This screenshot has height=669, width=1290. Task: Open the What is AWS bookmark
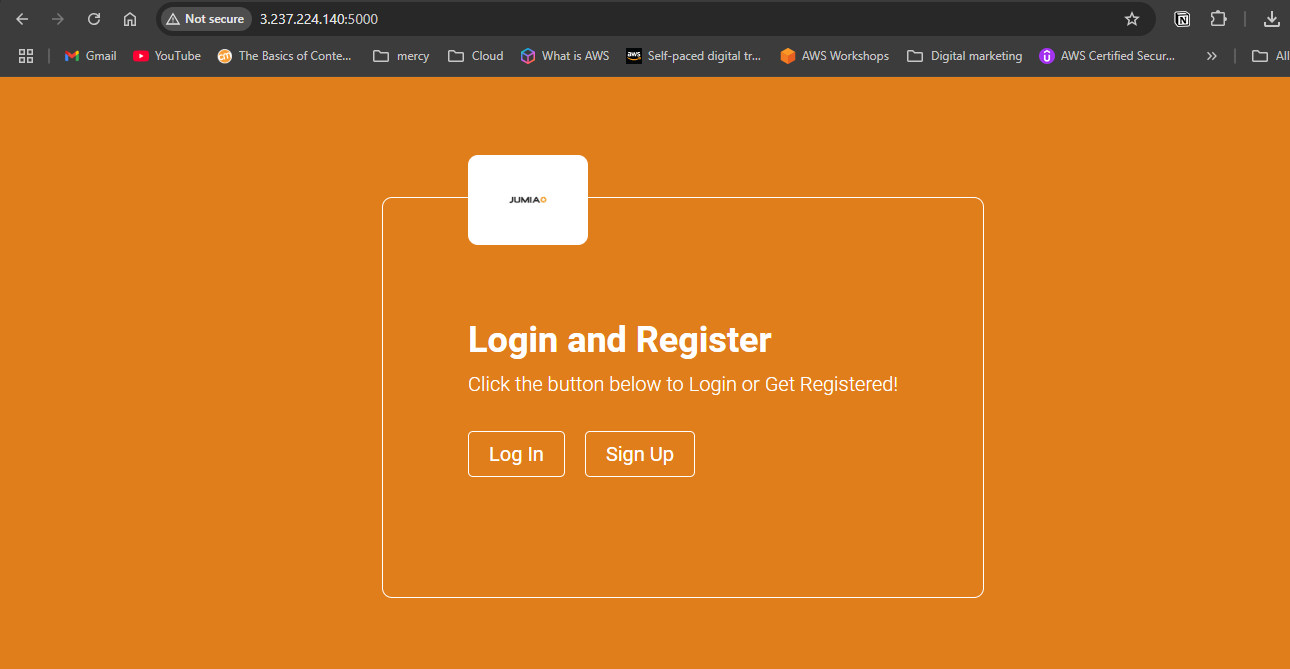[565, 56]
